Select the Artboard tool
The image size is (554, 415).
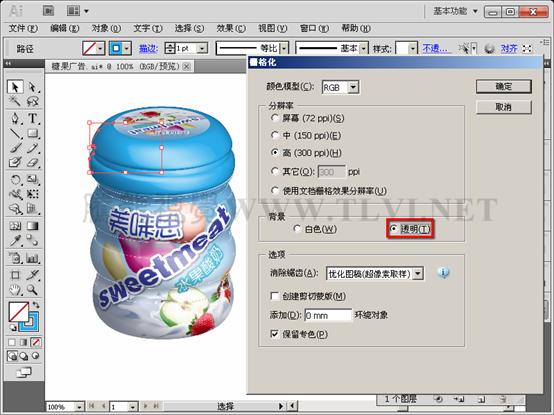(15, 275)
